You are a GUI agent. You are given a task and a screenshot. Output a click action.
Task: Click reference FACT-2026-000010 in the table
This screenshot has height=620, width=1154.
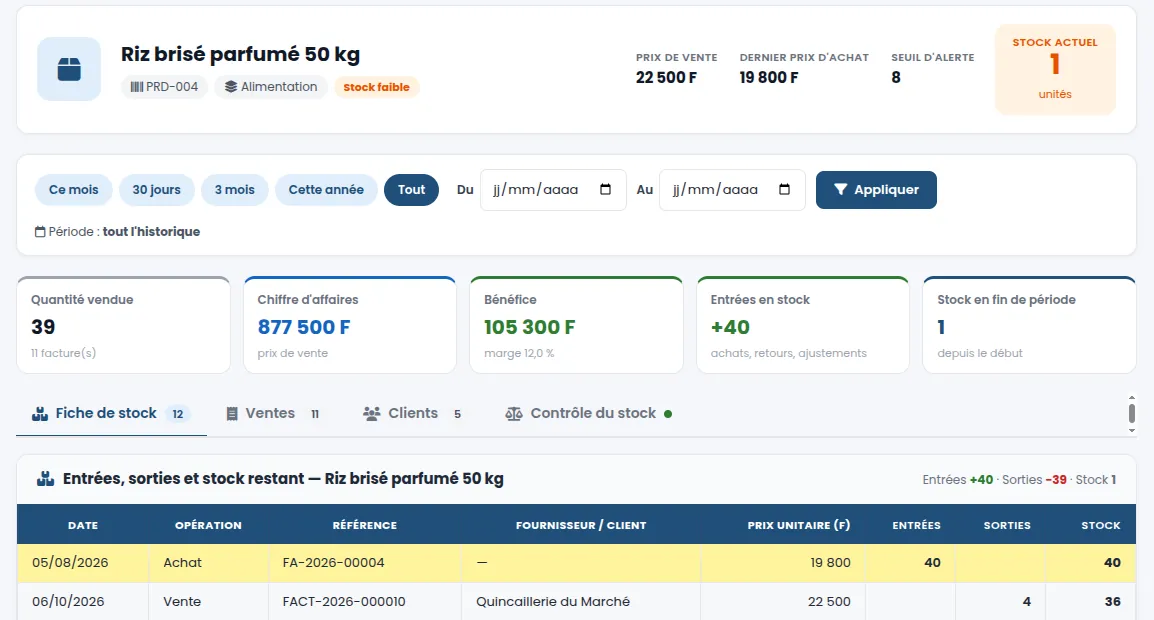pyautogui.click(x=344, y=602)
